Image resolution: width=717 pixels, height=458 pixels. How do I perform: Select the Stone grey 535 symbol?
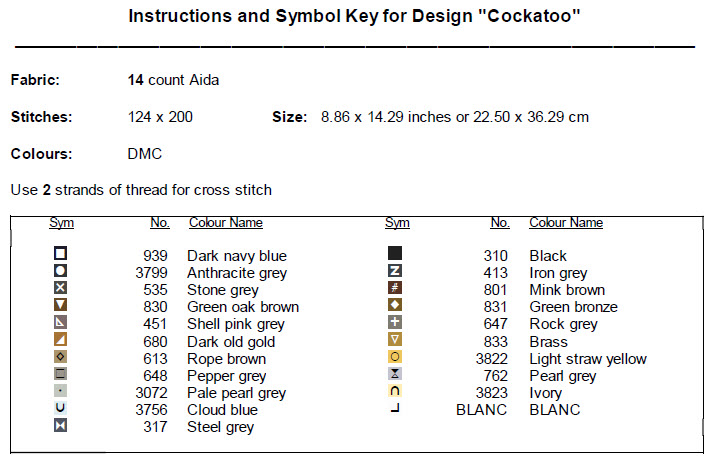pyautogui.click(x=61, y=289)
